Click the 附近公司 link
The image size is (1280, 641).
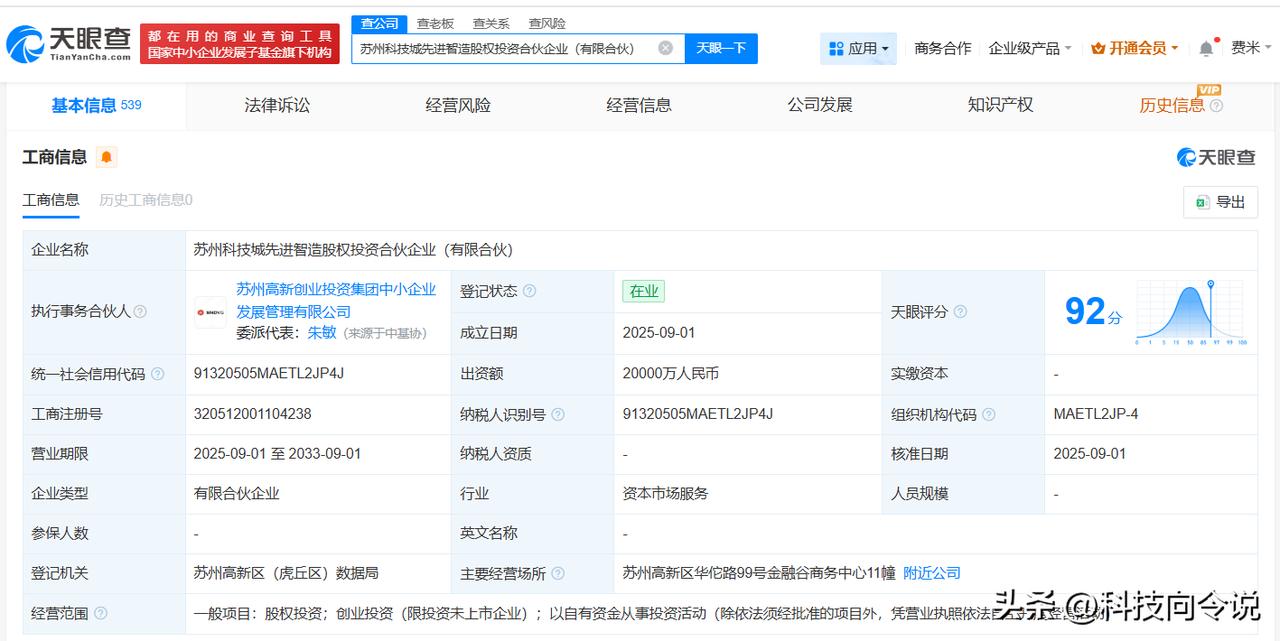pyautogui.click(x=932, y=573)
